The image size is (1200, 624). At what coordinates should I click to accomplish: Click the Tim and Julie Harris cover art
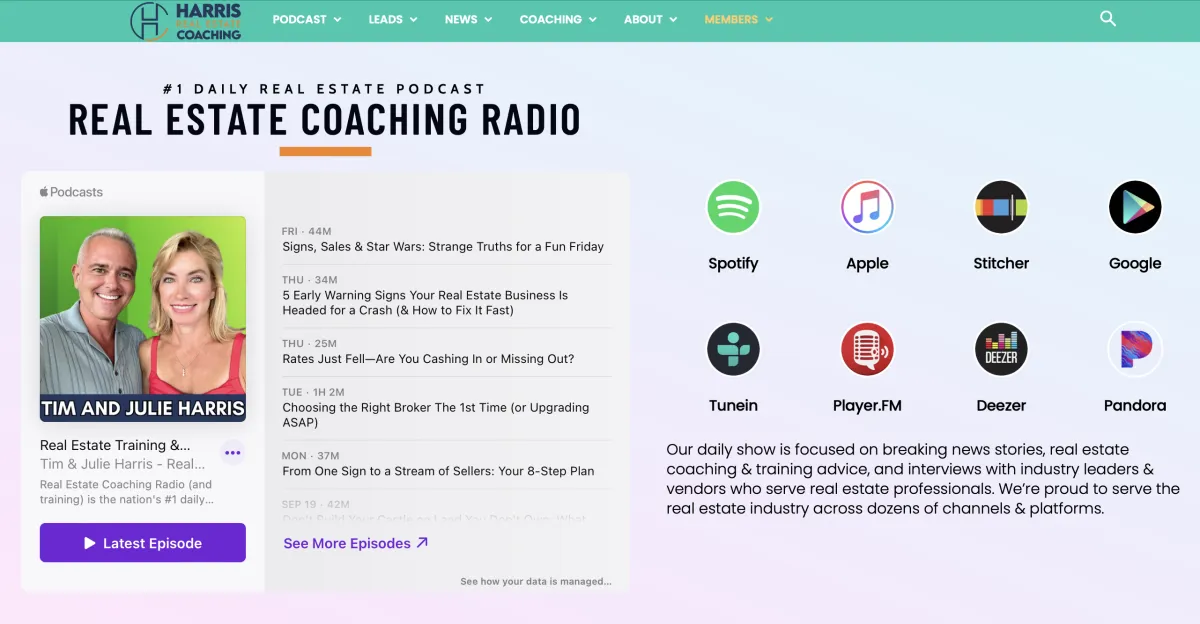(143, 319)
